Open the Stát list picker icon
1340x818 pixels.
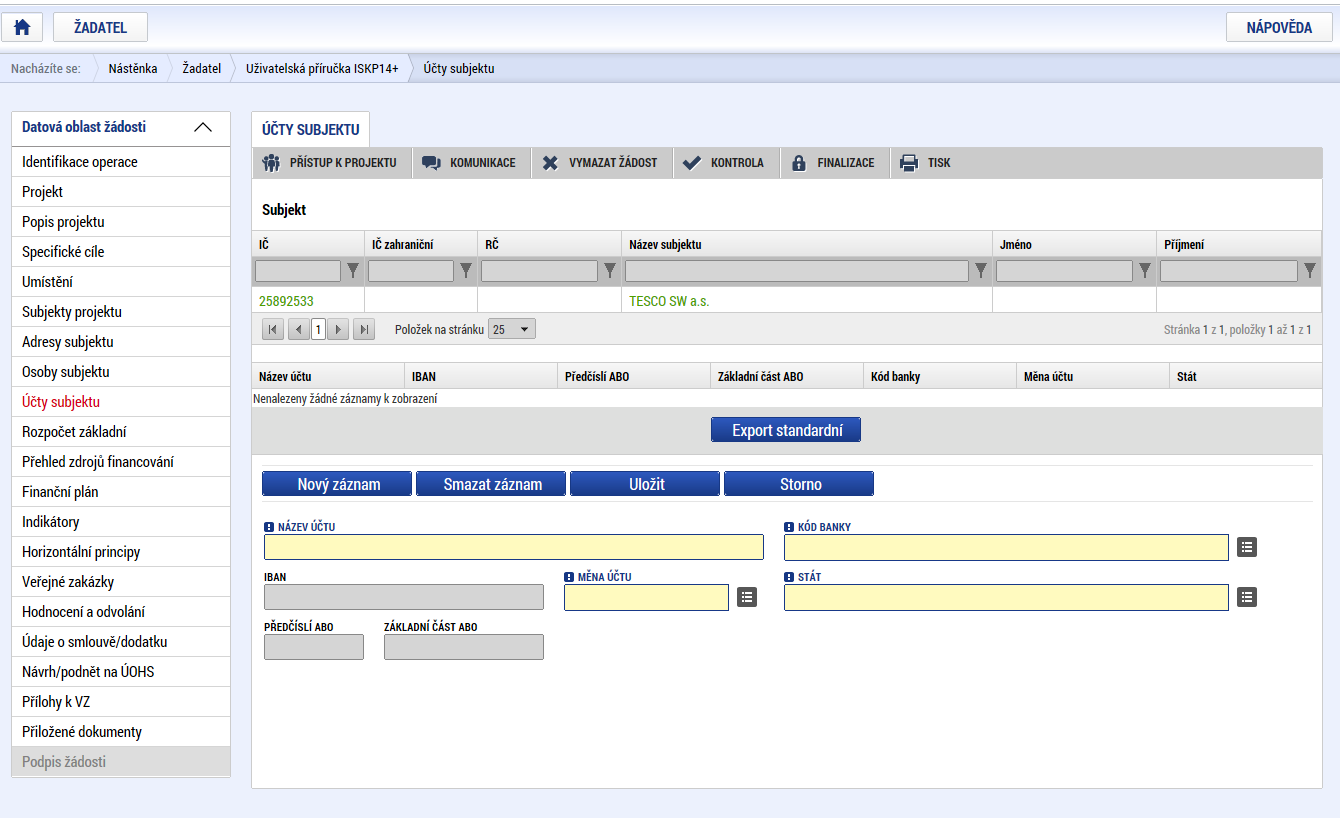point(1247,597)
